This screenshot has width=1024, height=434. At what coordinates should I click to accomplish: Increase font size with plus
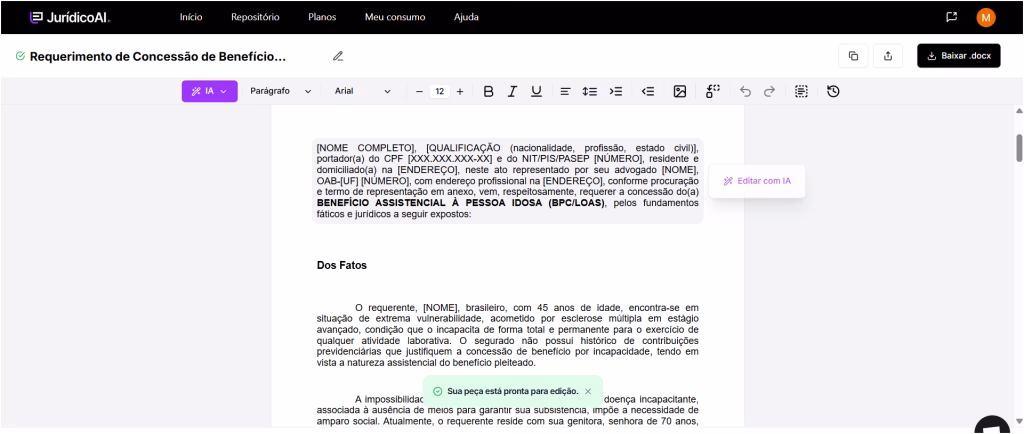(x=460, y=91)
